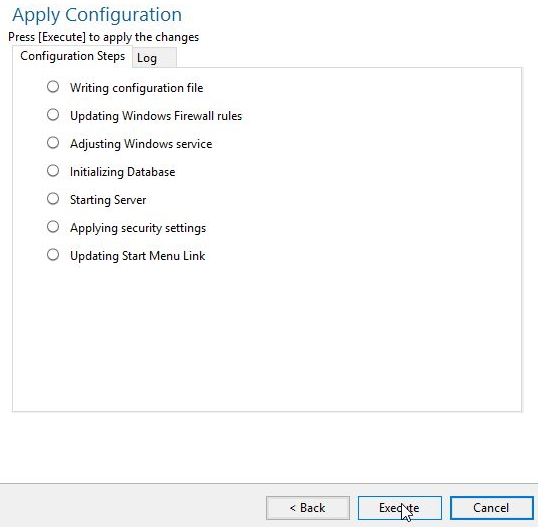Select the Updating Windows Firewall rules step text
The image size is (538, 527).
click(156, 116)
